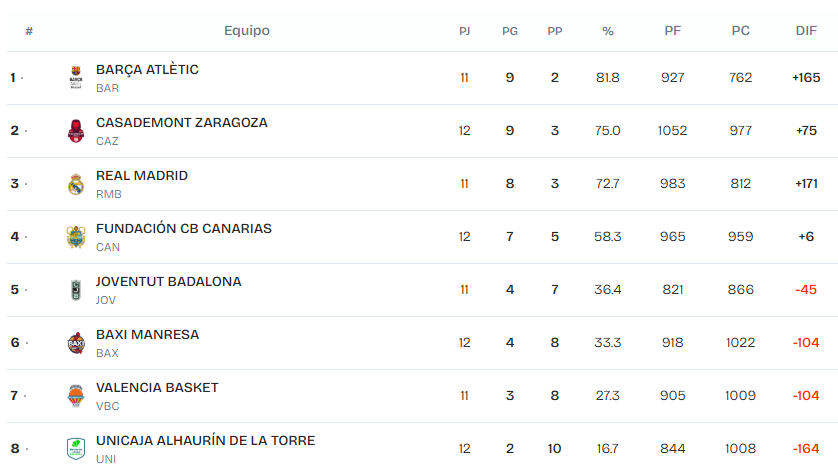
Task: Click the Casademont Zaragoza team crest
Action: point(76,131)
